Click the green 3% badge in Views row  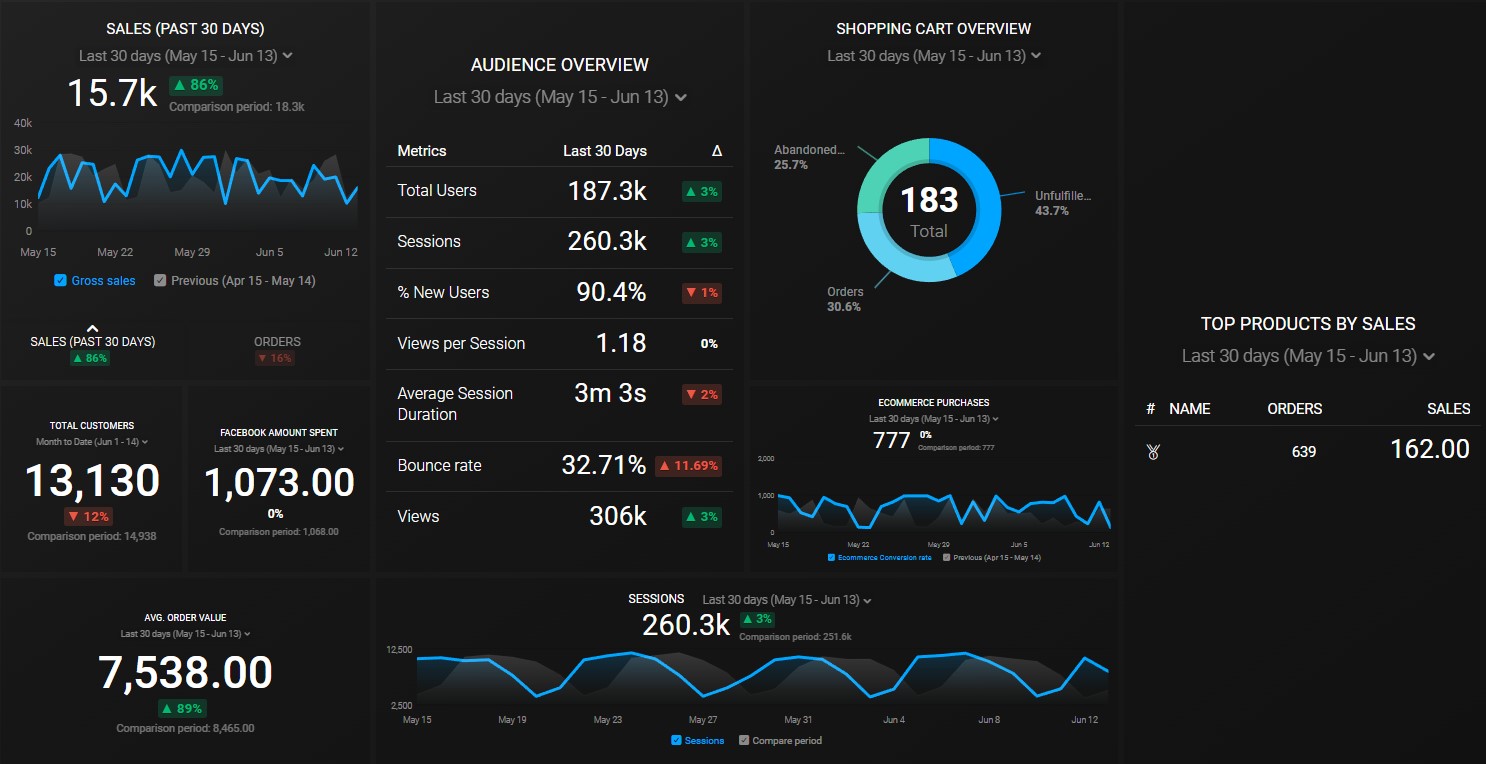702,516
